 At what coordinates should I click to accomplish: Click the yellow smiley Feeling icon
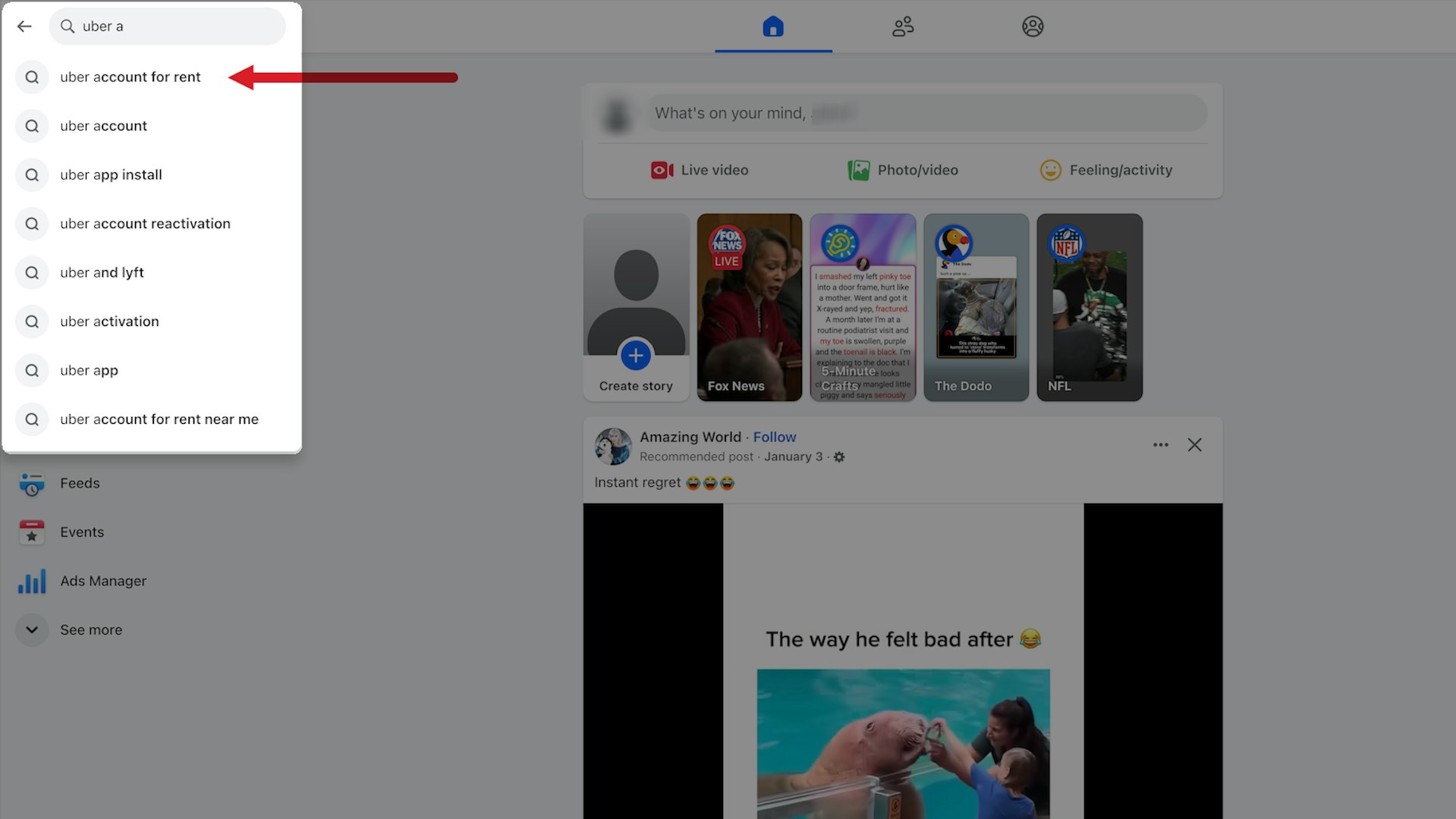(x=1050, y=170)
